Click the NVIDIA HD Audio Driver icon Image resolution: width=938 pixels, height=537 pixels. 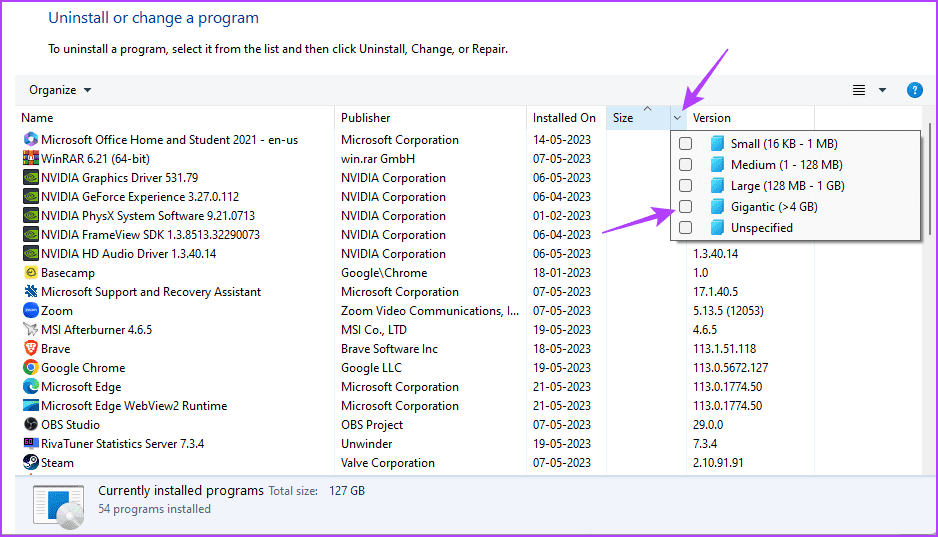[31, 254]
